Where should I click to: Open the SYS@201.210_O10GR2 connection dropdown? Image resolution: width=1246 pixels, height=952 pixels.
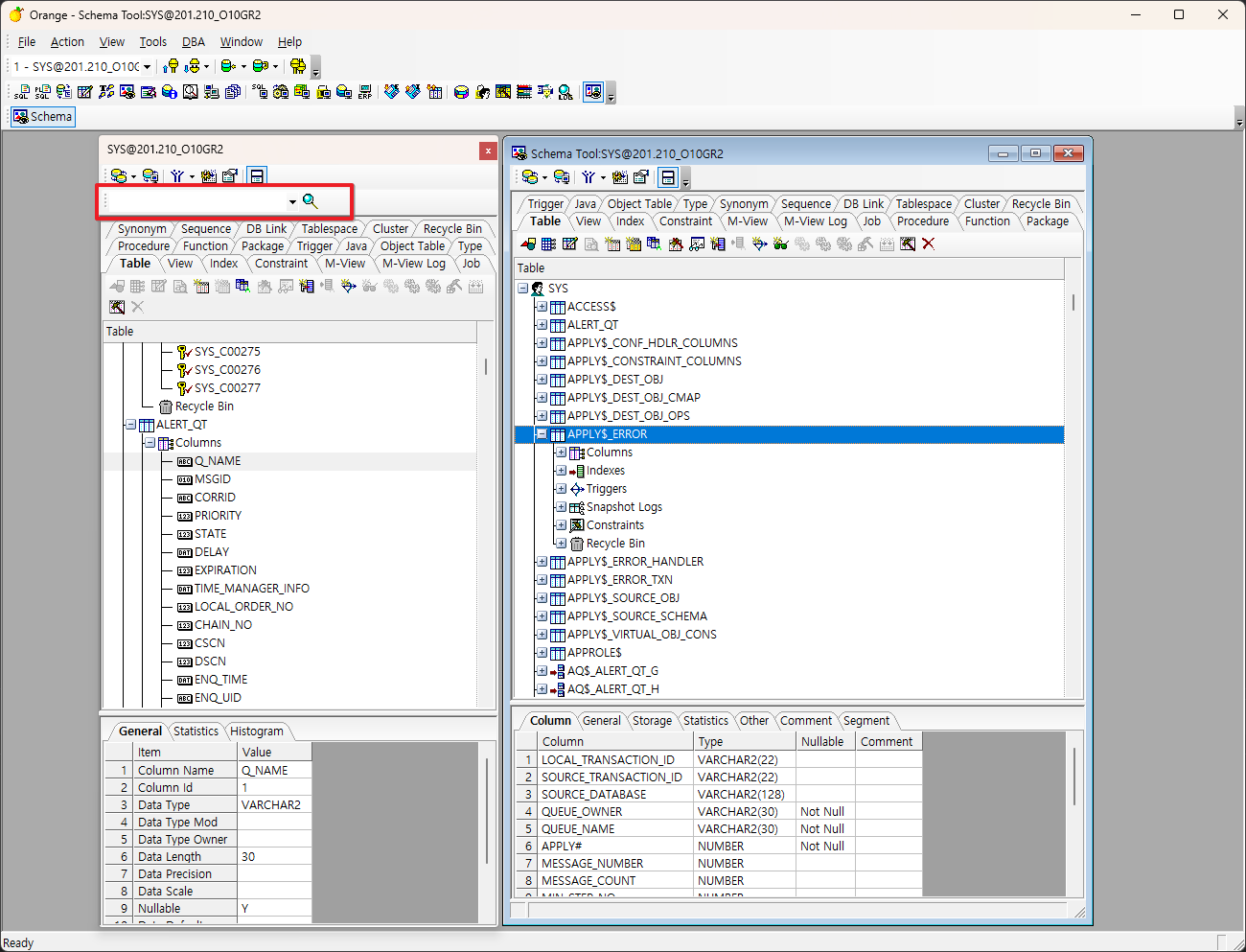click(147, 67)
